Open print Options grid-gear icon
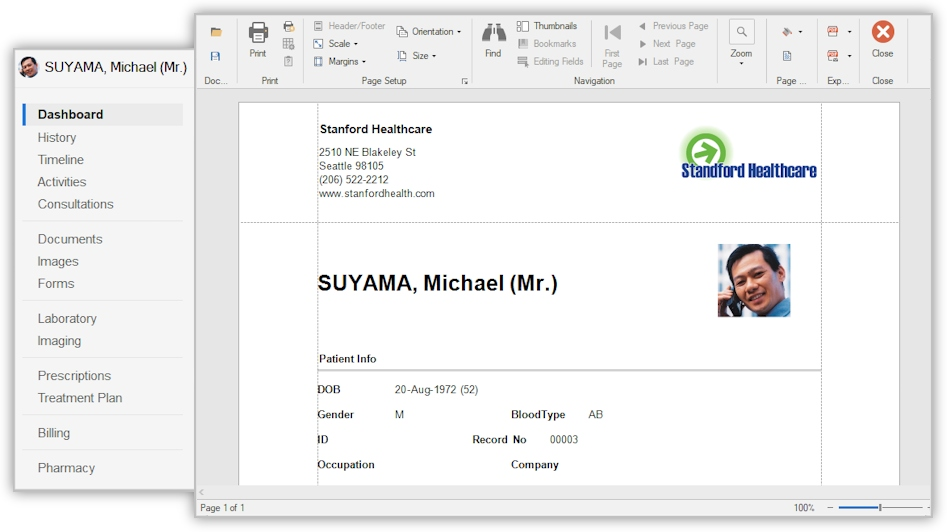This screenshot has width=947, height=532. [x=289, y=43]
